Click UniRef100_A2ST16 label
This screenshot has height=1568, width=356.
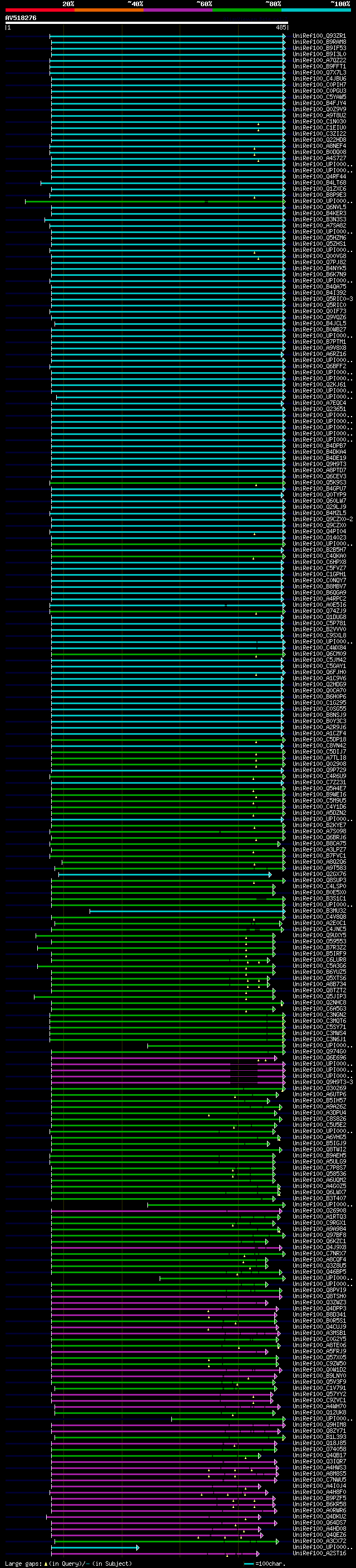tap(319, 1554)
